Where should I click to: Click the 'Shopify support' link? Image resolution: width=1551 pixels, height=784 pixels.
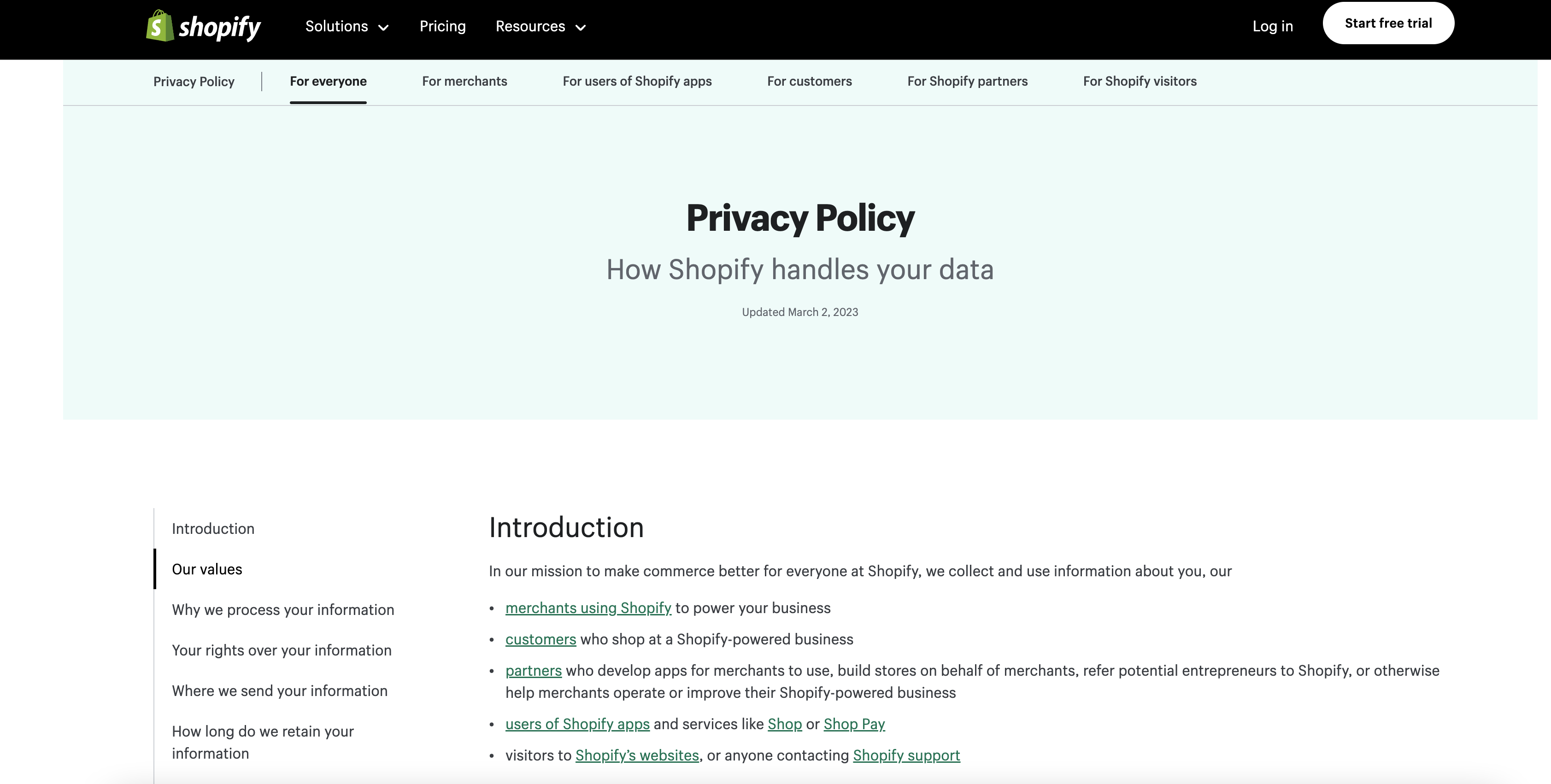point(906,755)
